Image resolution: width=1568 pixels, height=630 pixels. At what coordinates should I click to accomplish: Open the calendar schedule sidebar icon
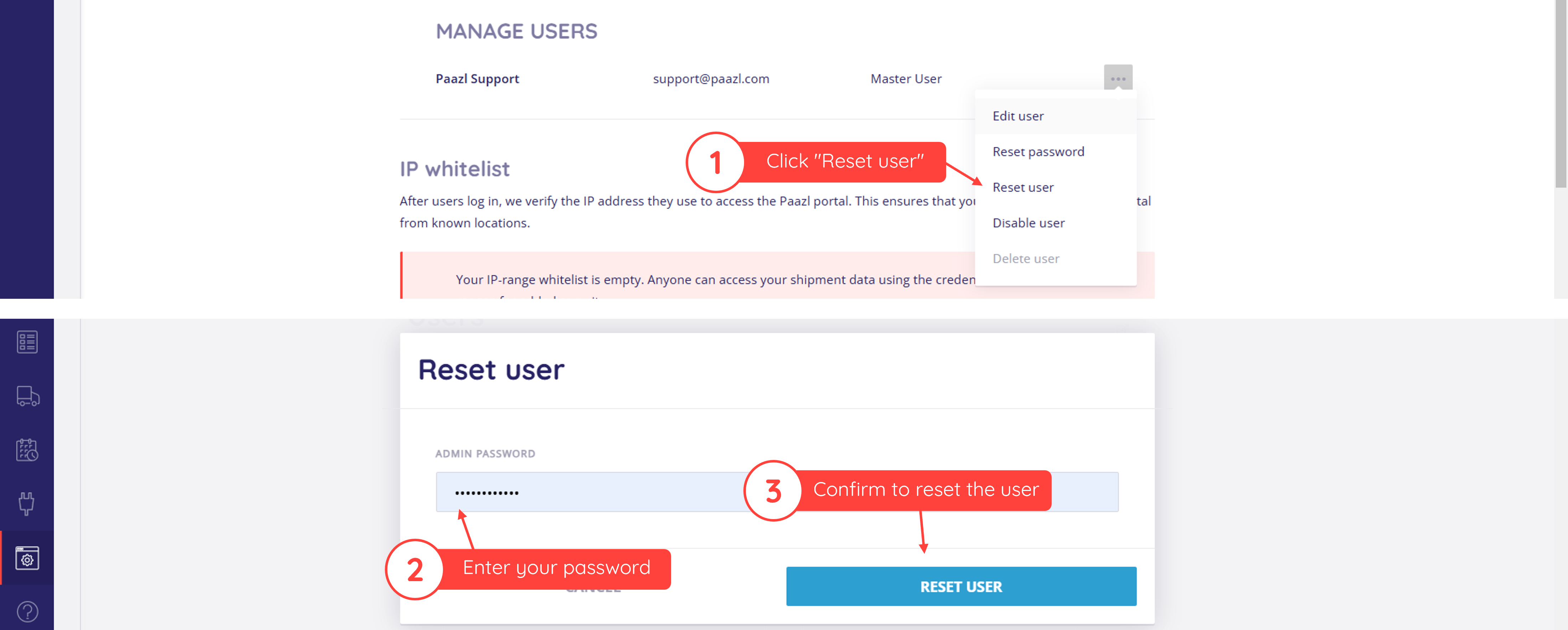27,450
